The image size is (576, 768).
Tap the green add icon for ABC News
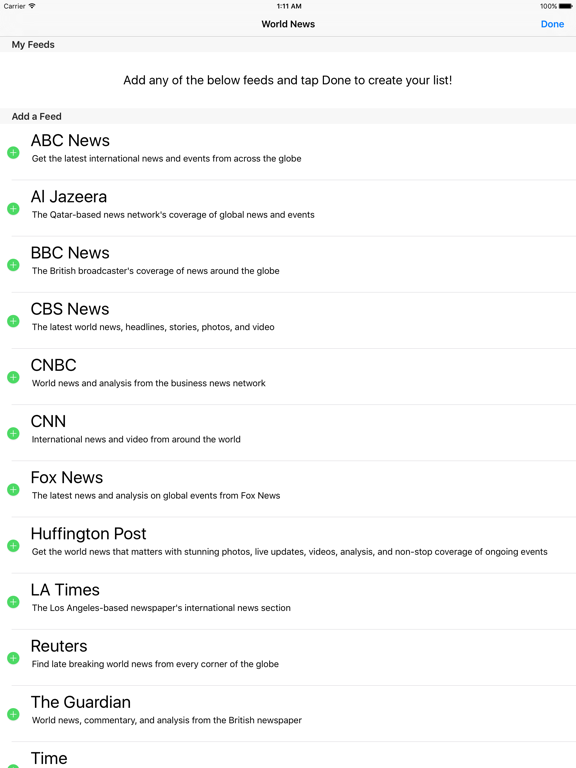click(13, 153)
